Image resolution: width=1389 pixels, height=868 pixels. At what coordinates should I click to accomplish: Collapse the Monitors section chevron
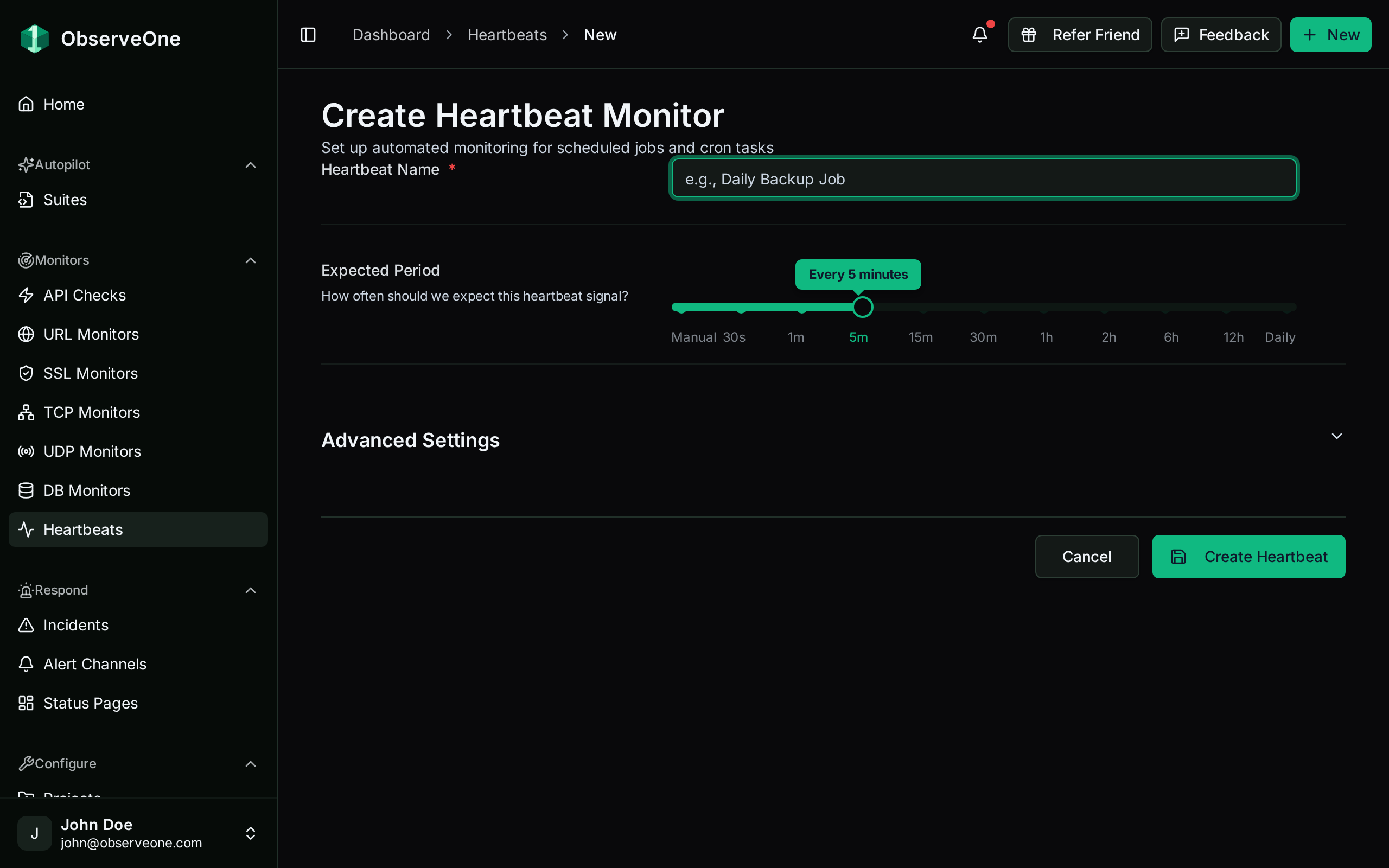[x=250, y=260]
